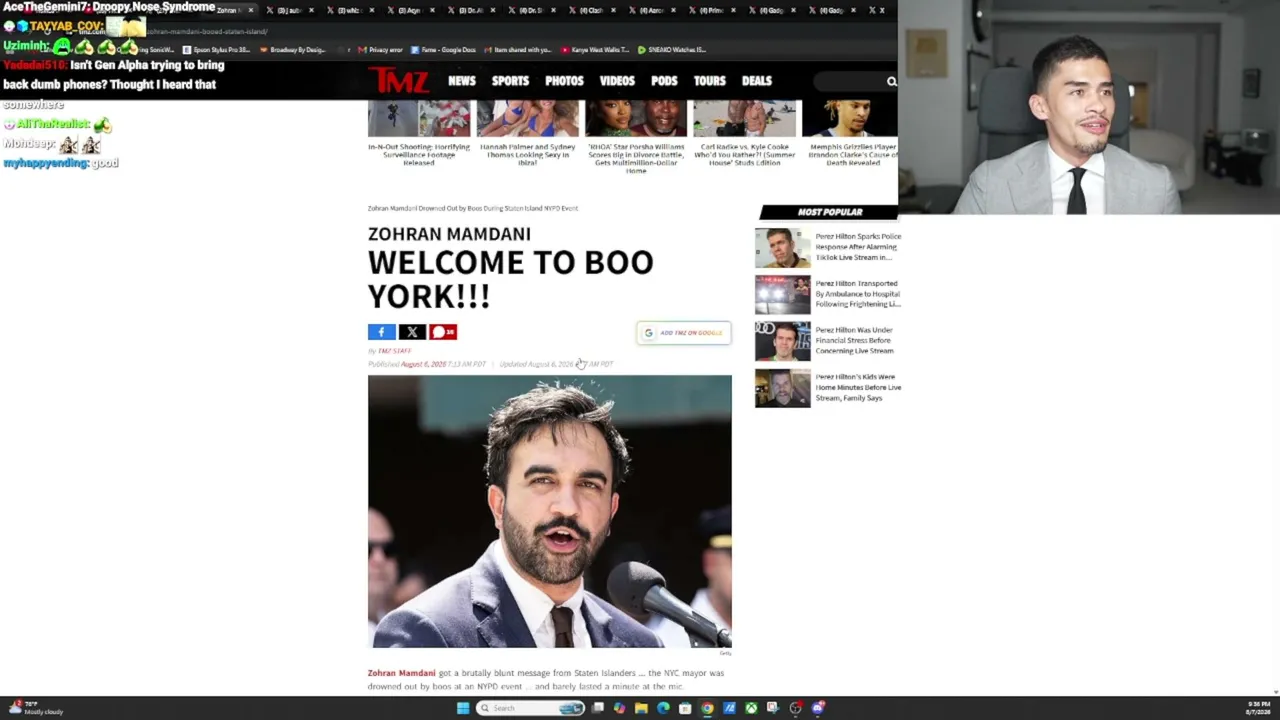Image resolution: width=1280 pixels, height=720 pixels.
Task: Open the Kanye West Walks T... bookmark
Action: [595, 49]
